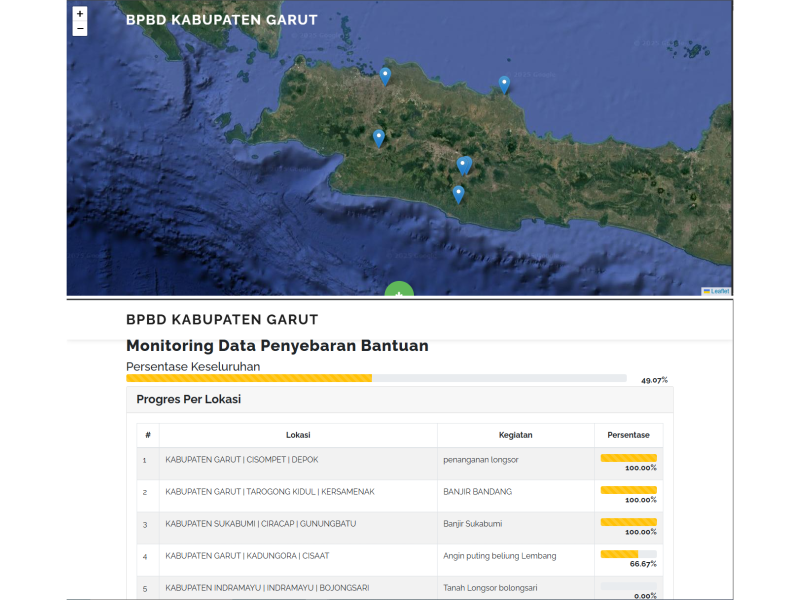Open the Tarogong Kidul Kersamenak location link
The image size is (800, 600).
click(x=269, y=492)
